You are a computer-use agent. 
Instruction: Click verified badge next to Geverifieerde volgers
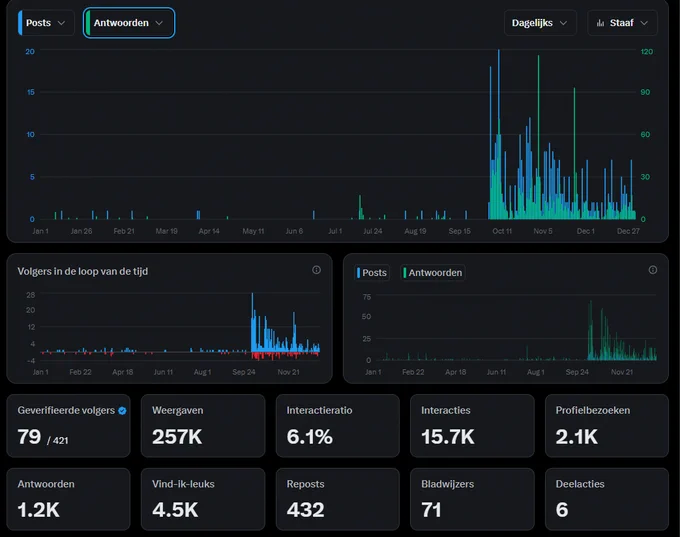tap(122, 410)
